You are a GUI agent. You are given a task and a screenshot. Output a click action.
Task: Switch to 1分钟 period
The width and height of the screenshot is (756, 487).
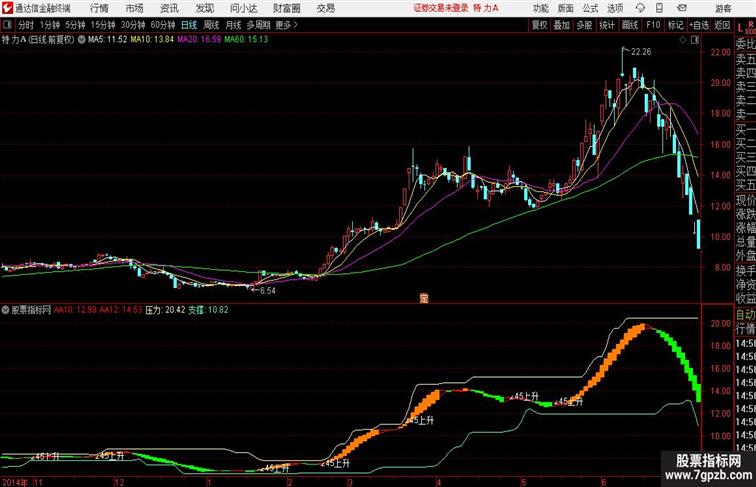[x=50, y=25]
